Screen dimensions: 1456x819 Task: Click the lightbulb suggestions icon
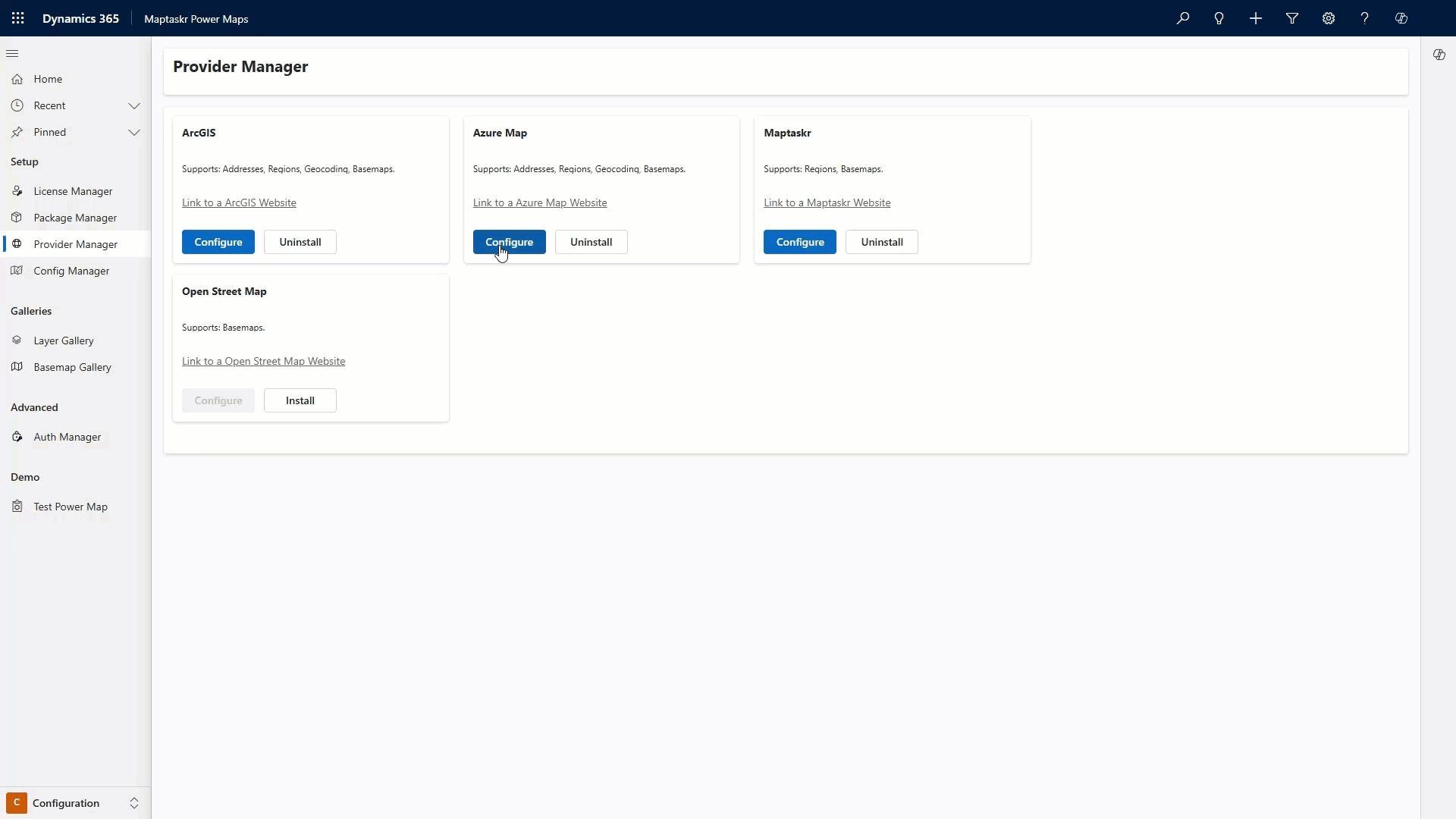(x=1219, y=18)
